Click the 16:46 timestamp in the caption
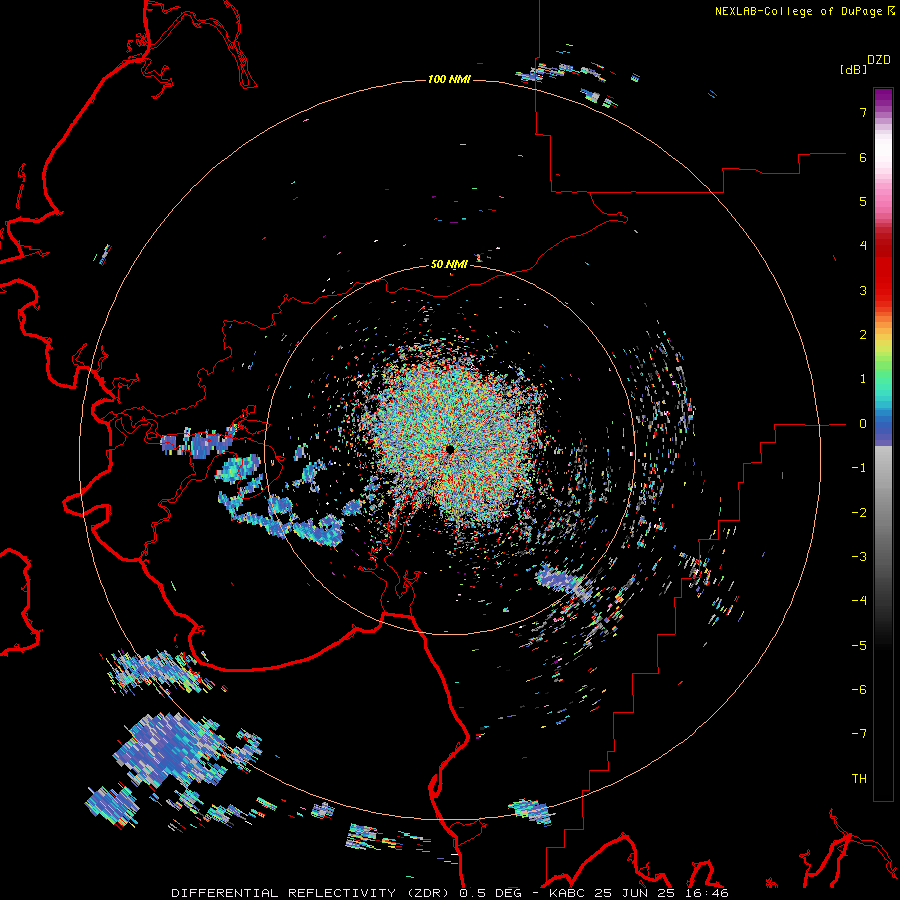The width and height of the screenshot is (900, 900). coord(706,893)
